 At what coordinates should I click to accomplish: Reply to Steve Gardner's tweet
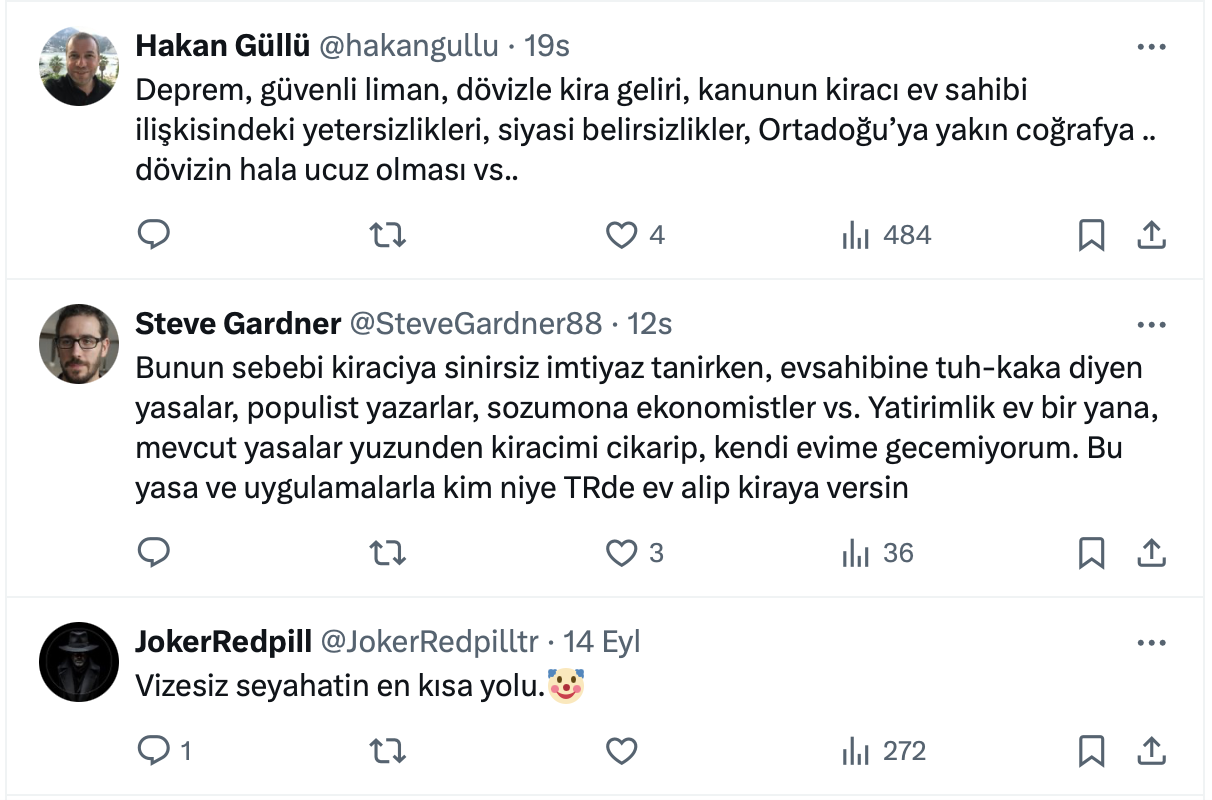point(153,553)
